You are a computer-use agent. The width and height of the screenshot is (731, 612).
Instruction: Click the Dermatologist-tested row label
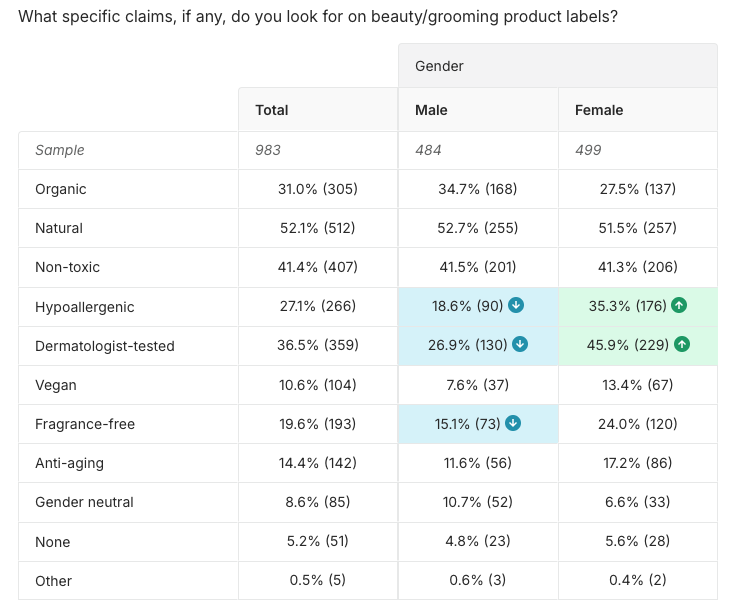[105, 346]
